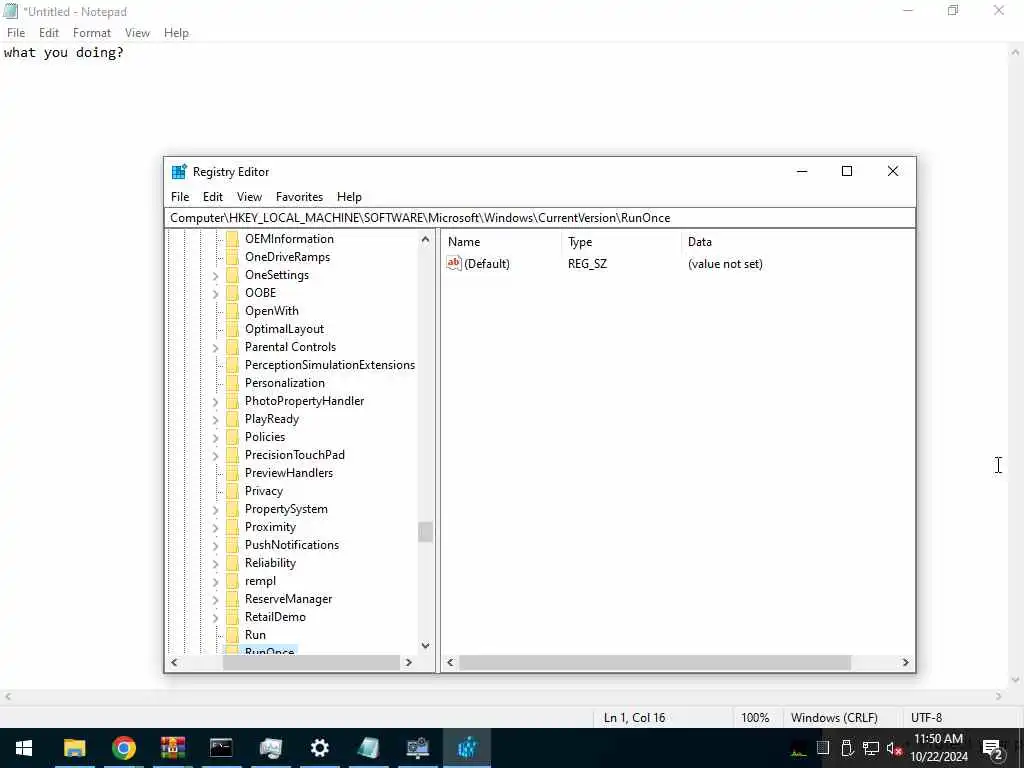Switch to the Command Prompt taskbar icon

pyautogui.click(x=221, y=748)
